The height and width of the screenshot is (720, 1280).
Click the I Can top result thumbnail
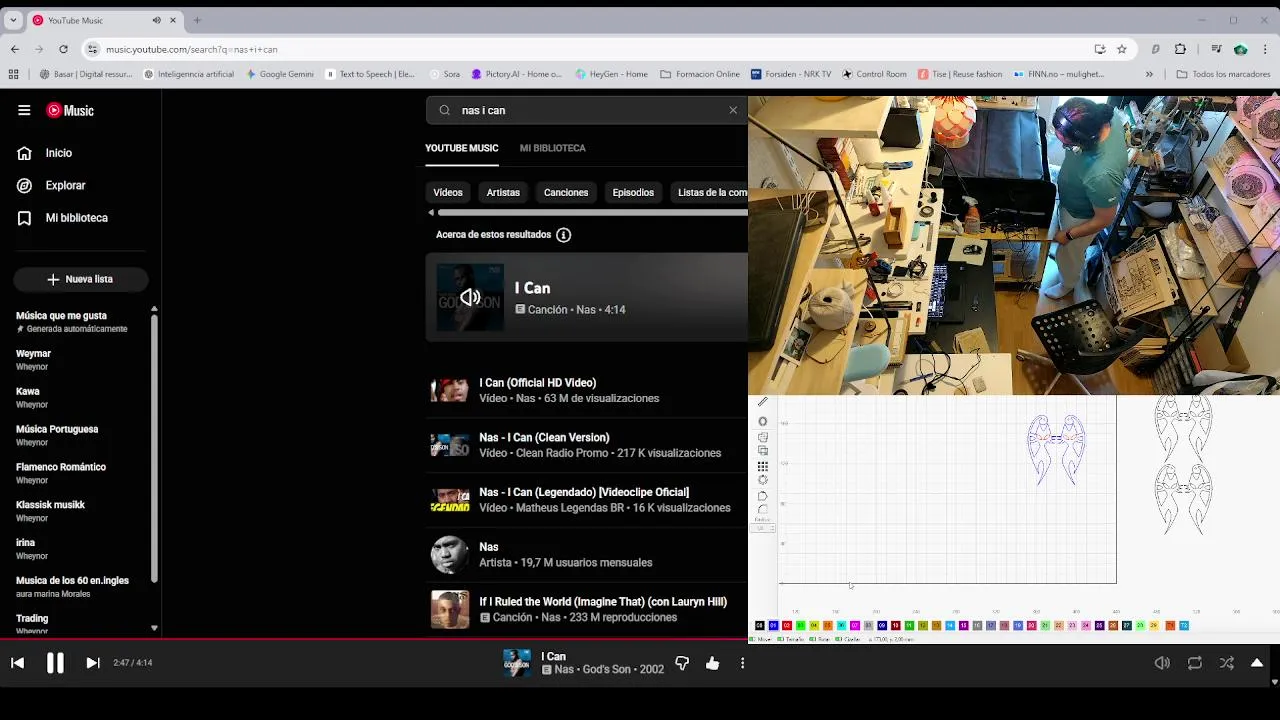(470, 297)
